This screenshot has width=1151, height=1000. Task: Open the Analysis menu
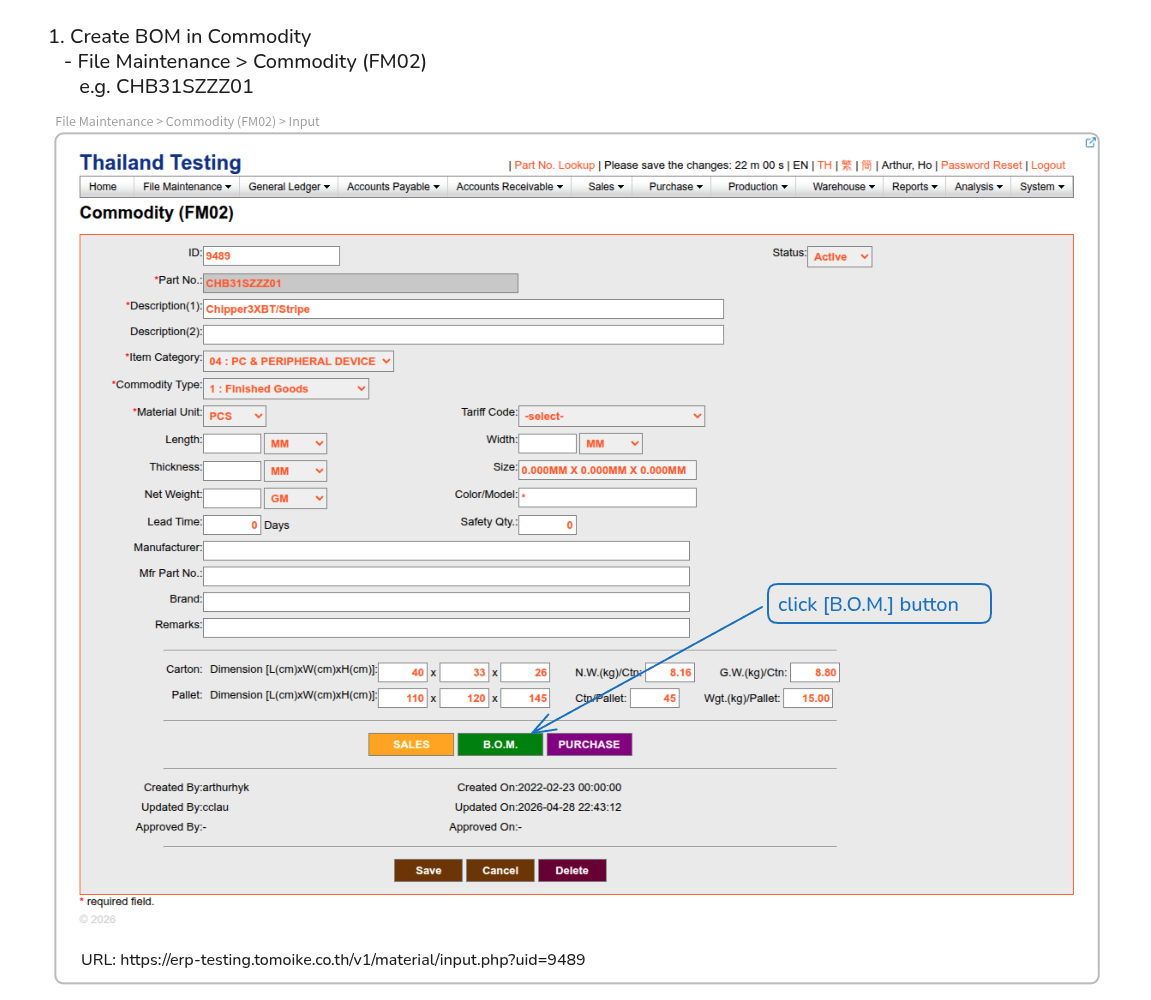tap(978, 187)
